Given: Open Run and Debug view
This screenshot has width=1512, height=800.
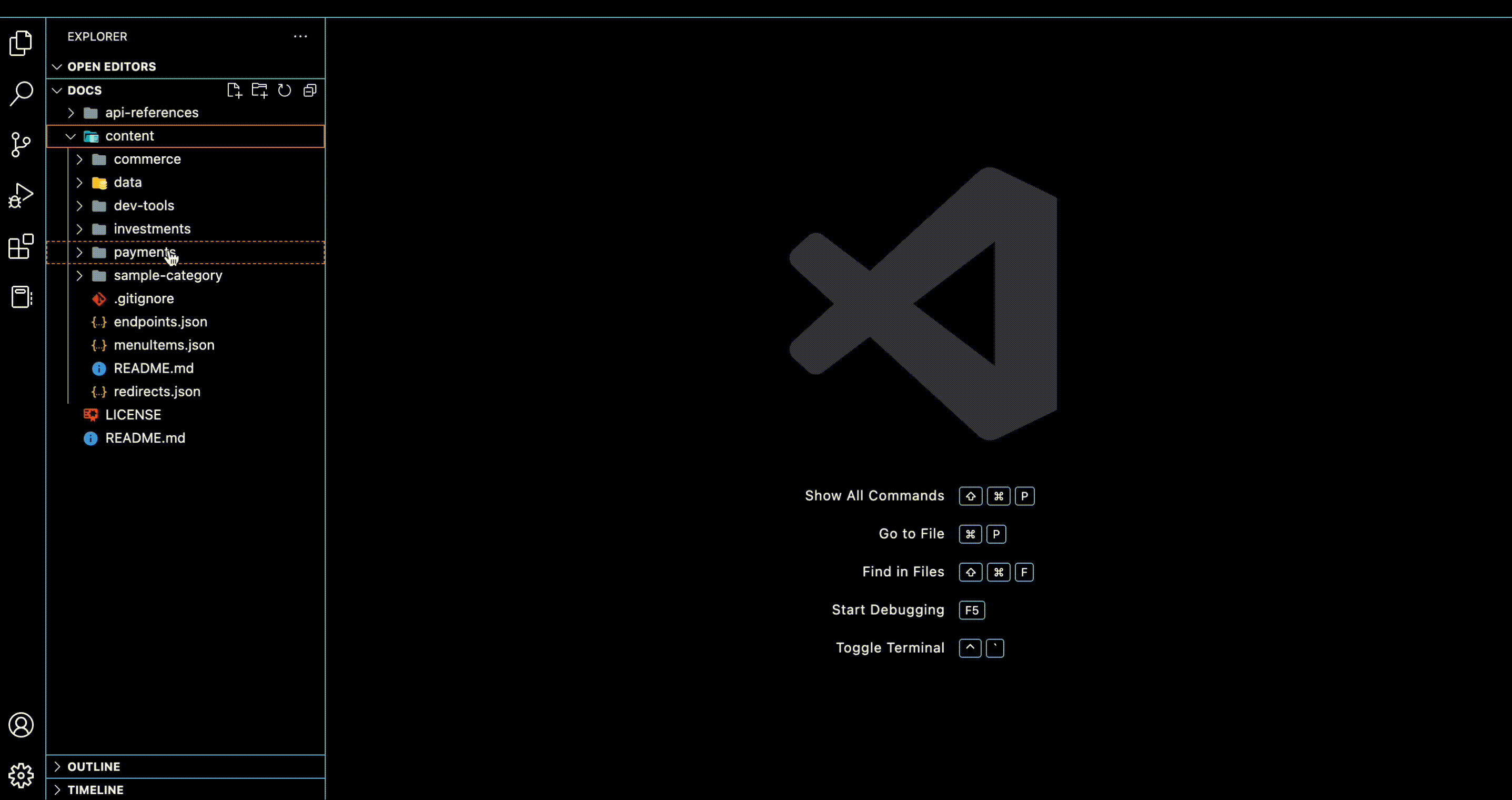Looking at the screenshot, I should [21, 196].
